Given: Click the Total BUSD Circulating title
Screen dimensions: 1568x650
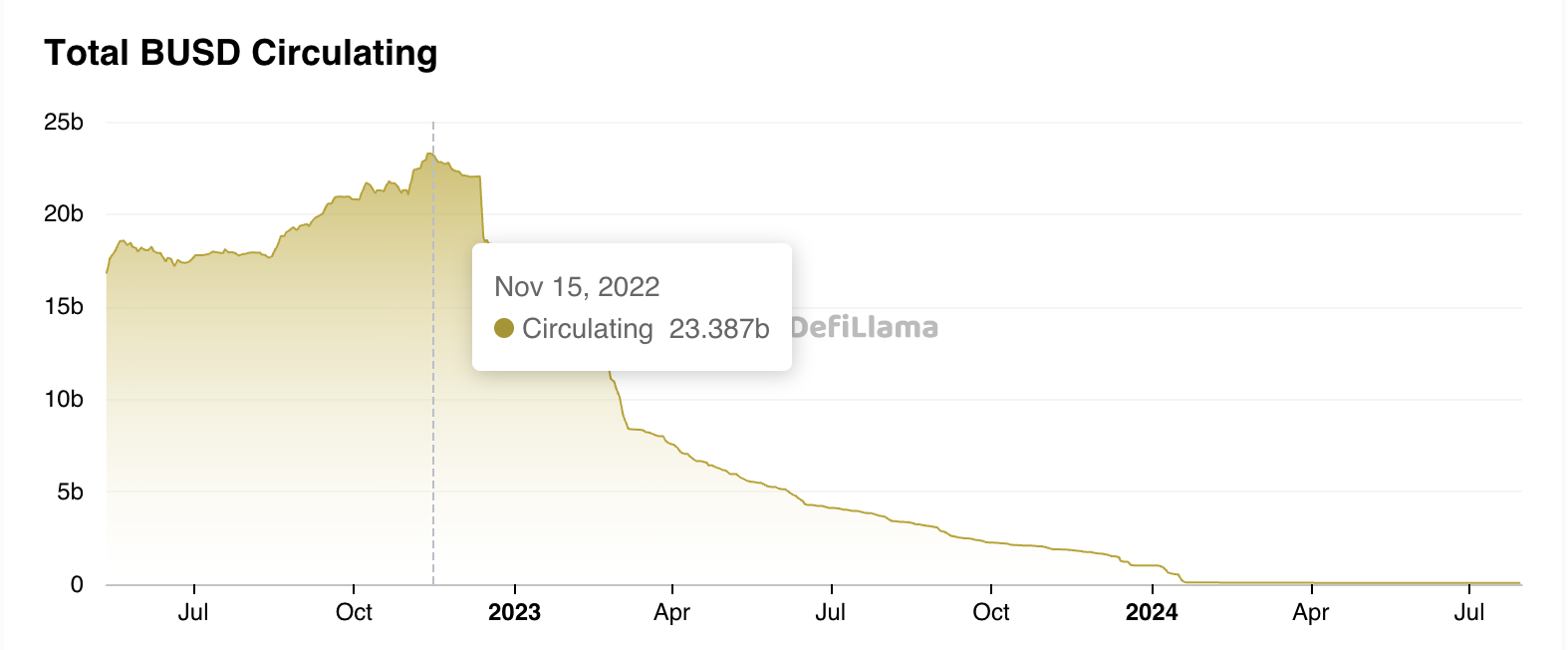Looking at the screenshot, I should coord(241,53).
